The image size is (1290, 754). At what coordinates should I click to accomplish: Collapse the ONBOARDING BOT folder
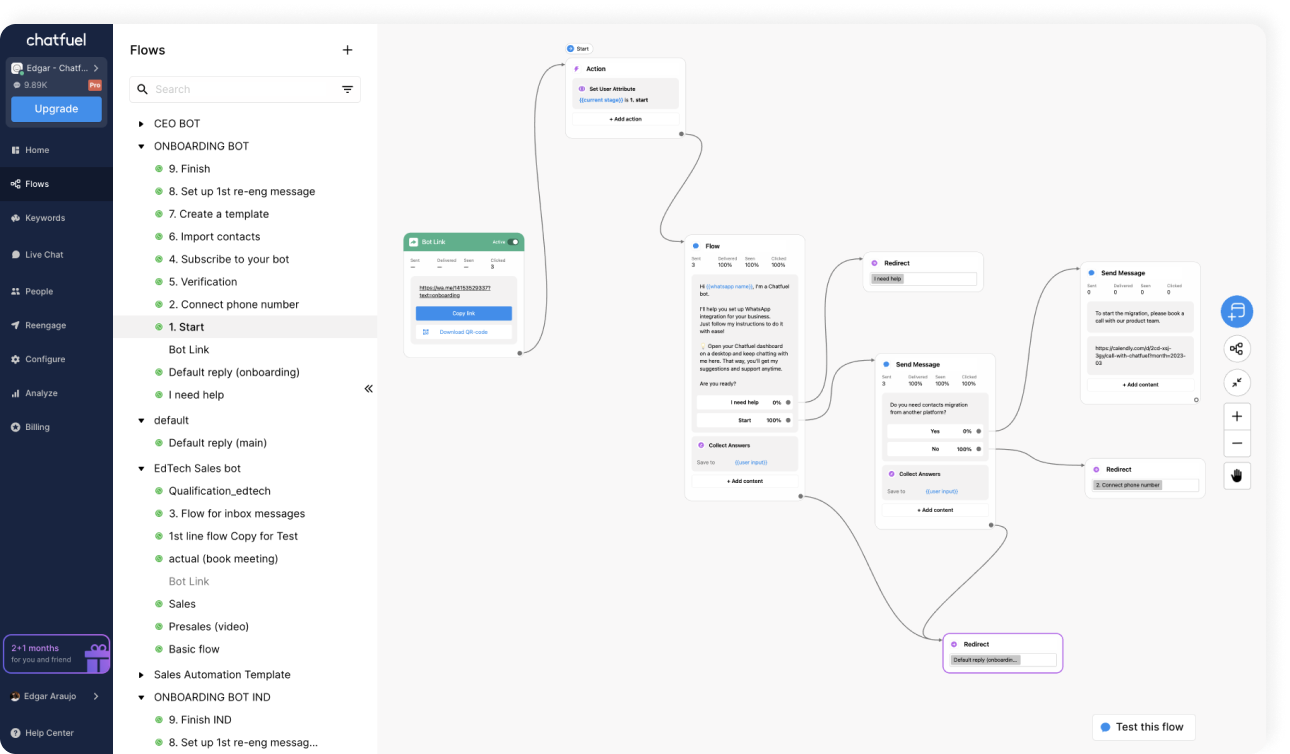pos(141,146)
